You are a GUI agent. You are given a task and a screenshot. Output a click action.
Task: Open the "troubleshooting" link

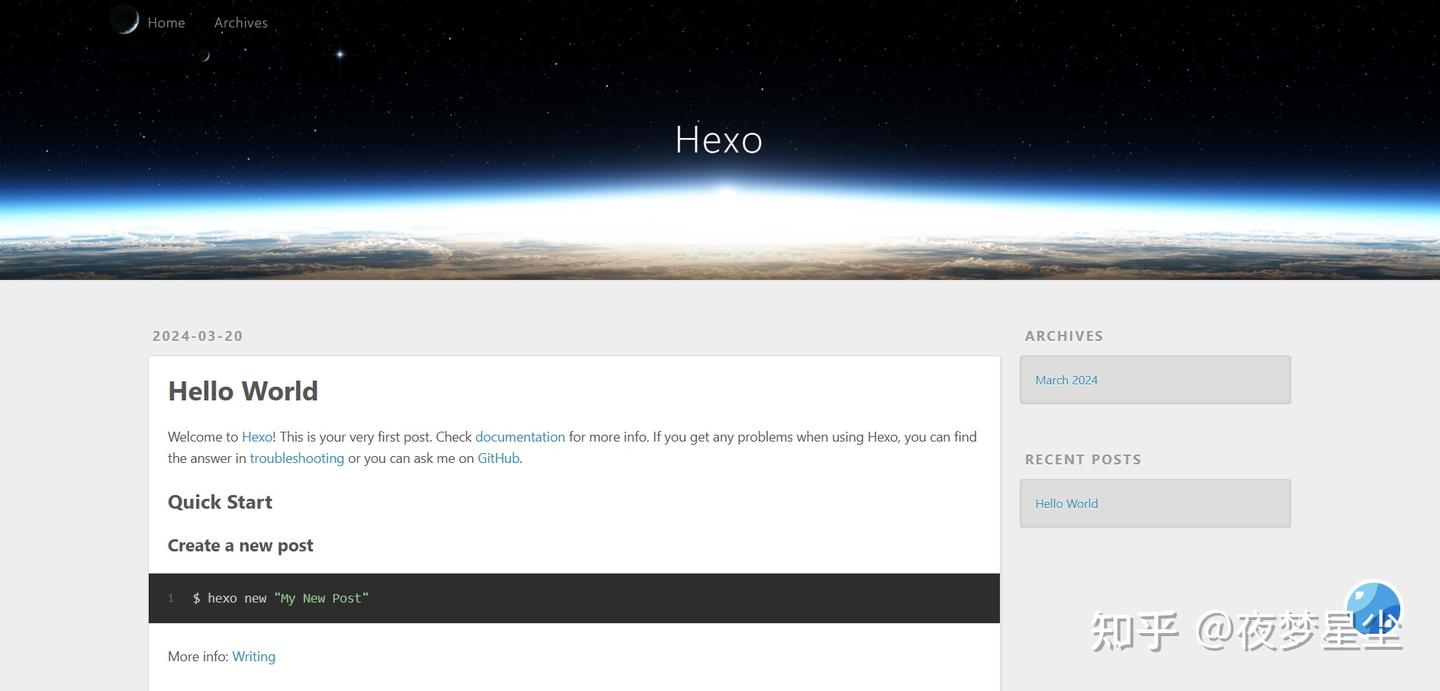[296, 458]
